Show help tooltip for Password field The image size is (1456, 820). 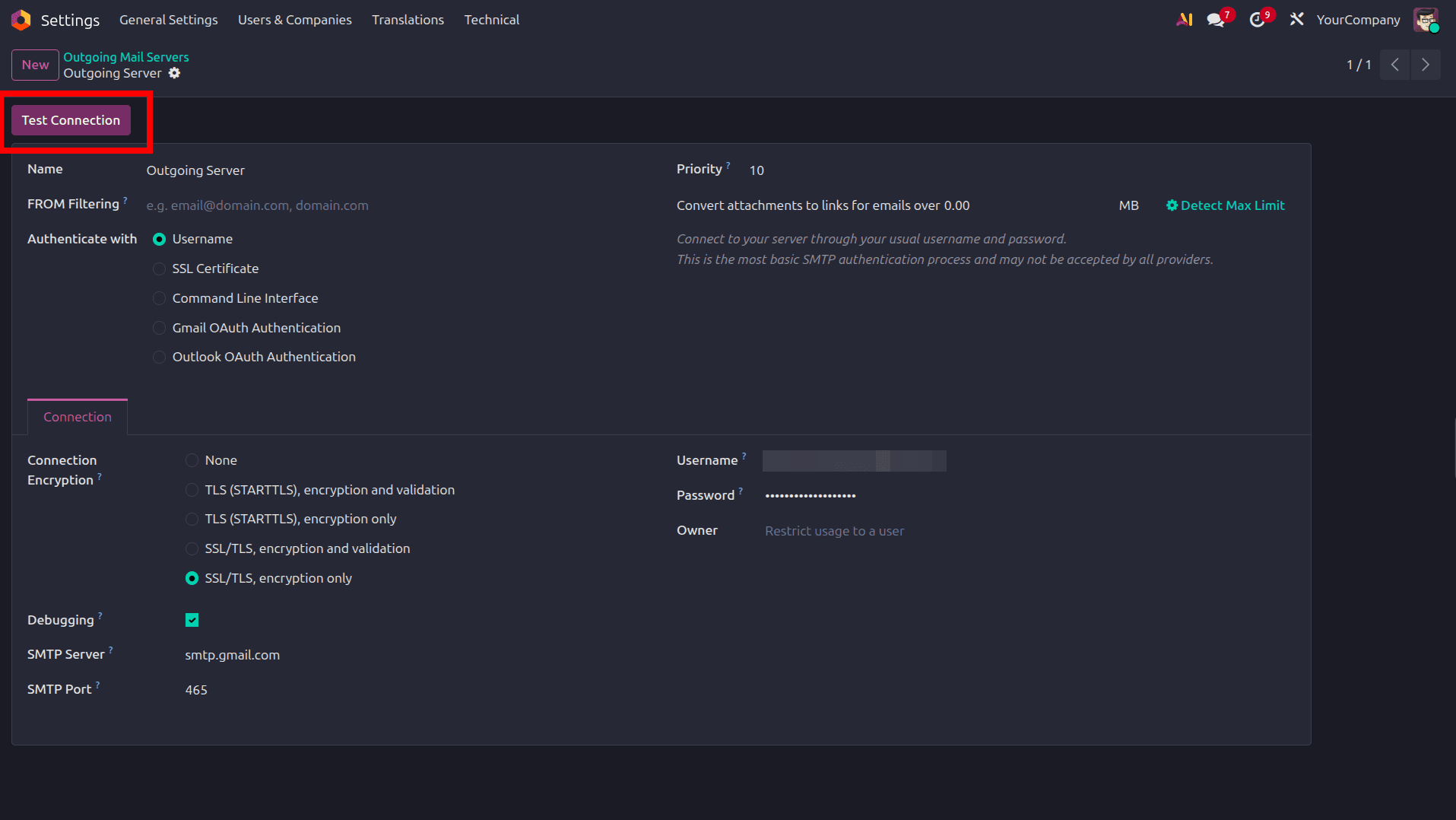(x=741, y=491)
